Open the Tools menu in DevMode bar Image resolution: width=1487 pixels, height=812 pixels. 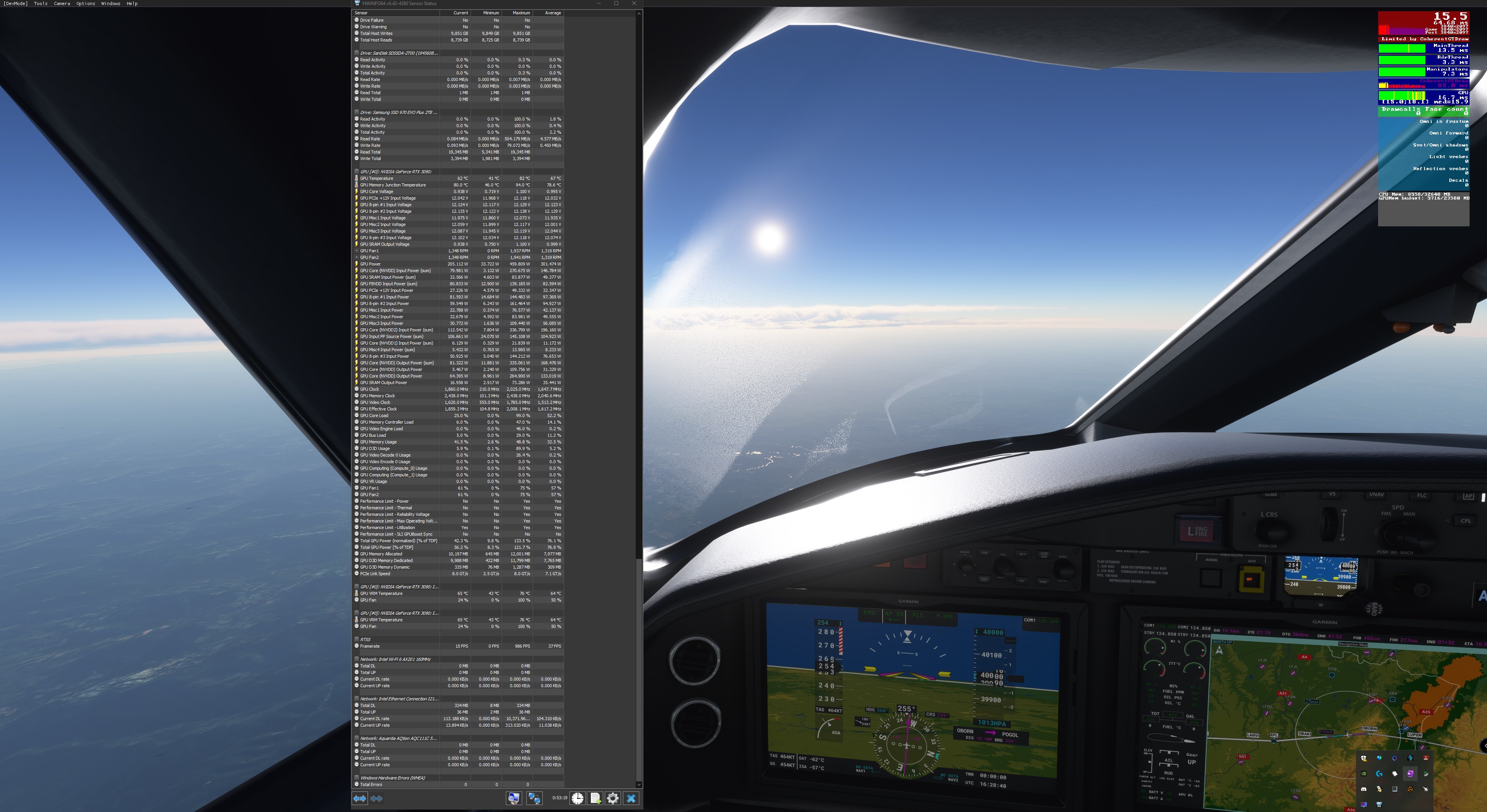40,3
